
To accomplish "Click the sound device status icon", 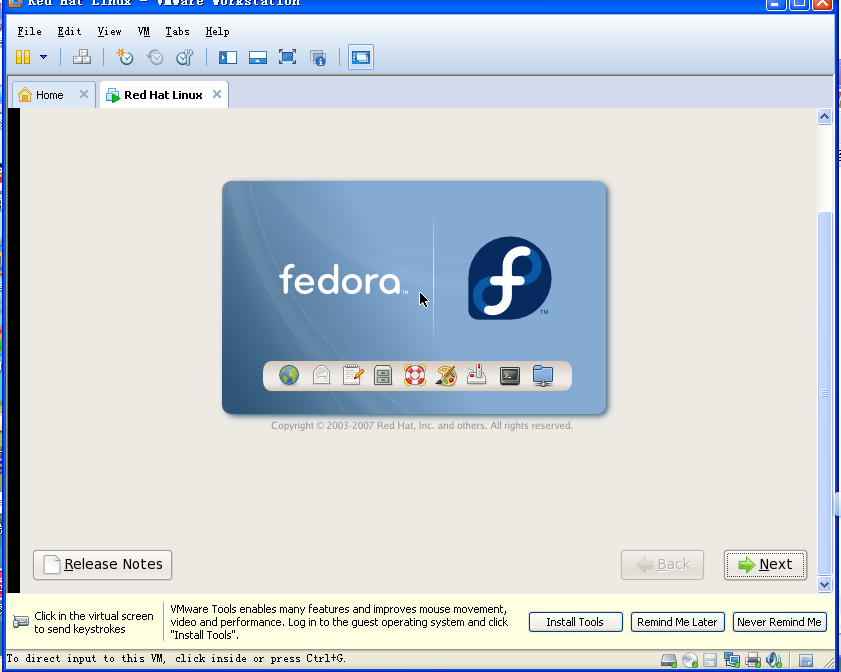I will tap(773, 660).
